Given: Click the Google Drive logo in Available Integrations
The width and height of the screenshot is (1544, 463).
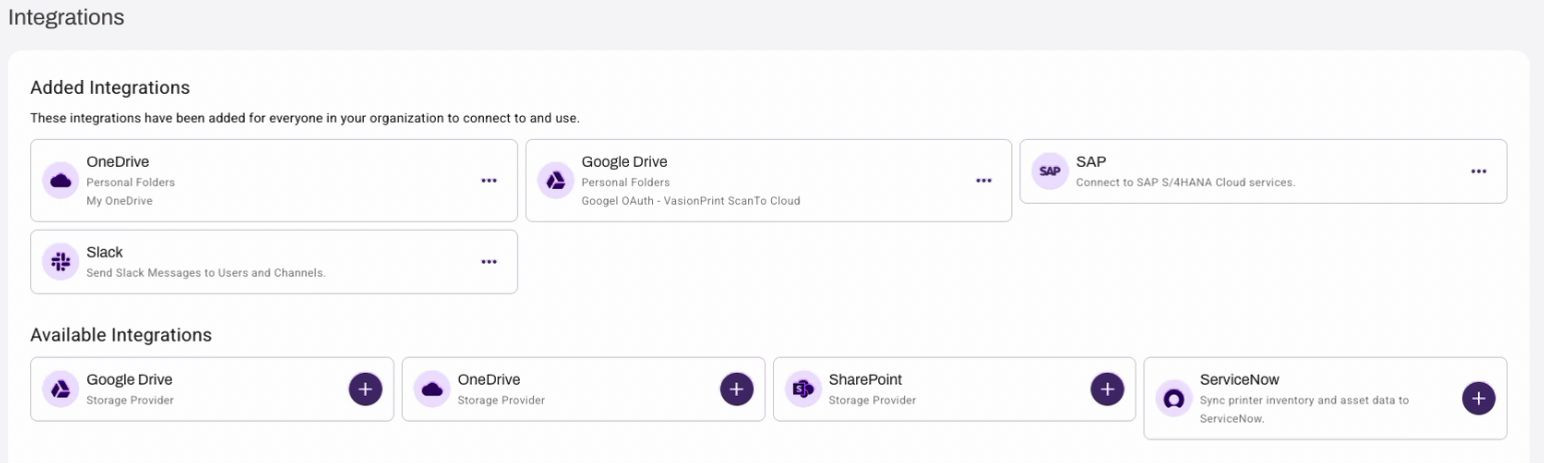Looking at the screenshot, I should coord(60,389).
